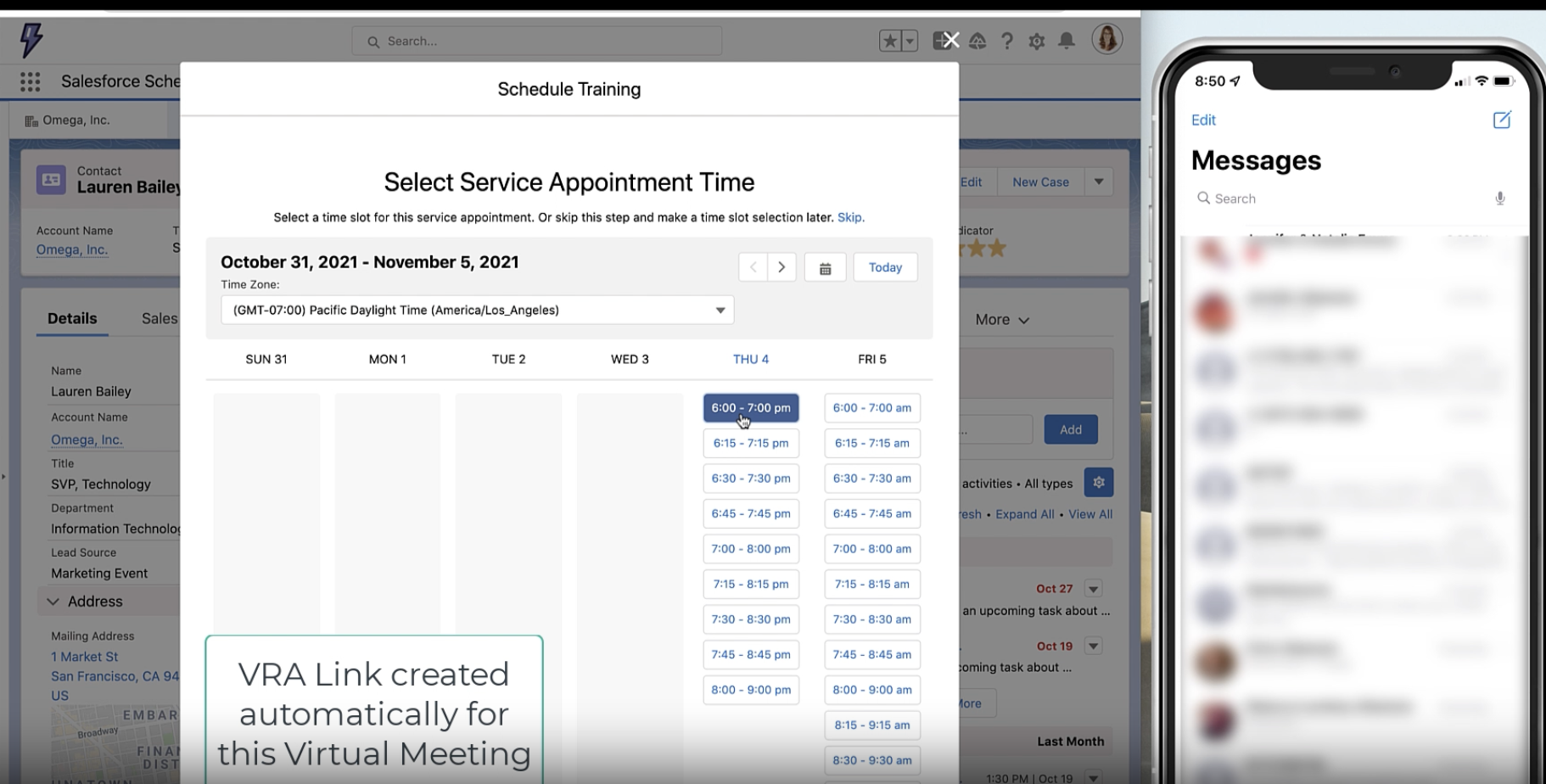Click the help question mark icon
The height and width of the screenshot is (784, 1546).
click(1007, 41)
